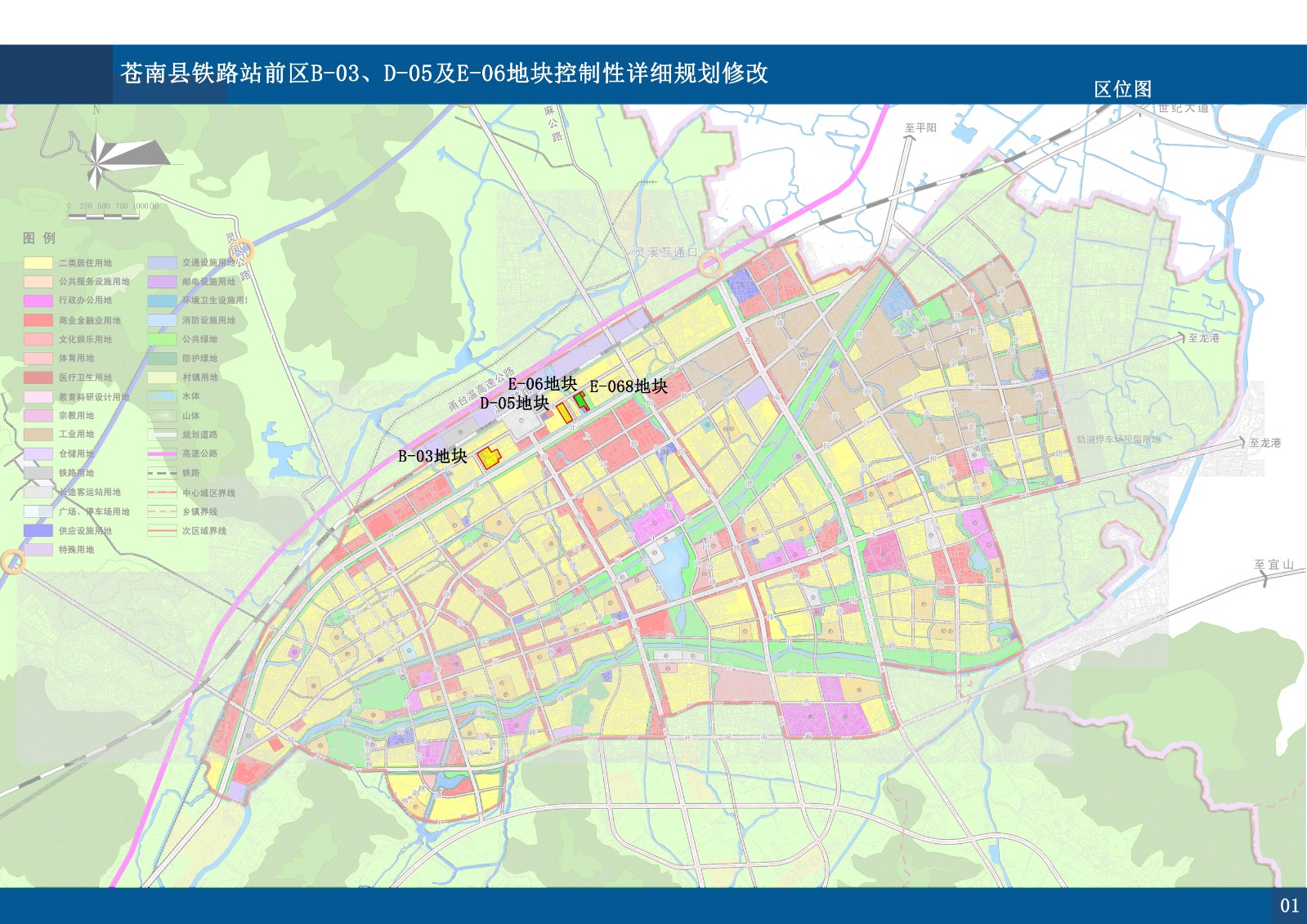The image size is (1307, 924).
Task: Select the 公共绿地 green legend swatch
Action: point(162,339)
